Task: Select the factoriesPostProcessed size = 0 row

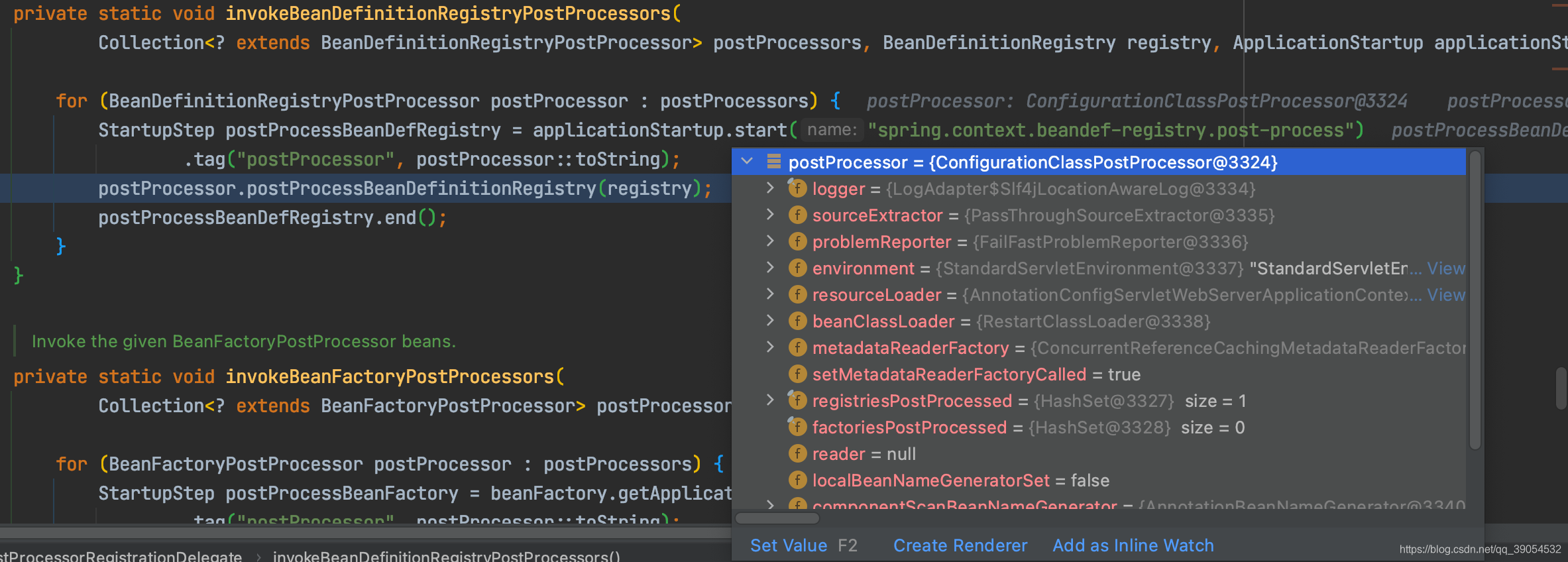Action: click(1099, 427)
